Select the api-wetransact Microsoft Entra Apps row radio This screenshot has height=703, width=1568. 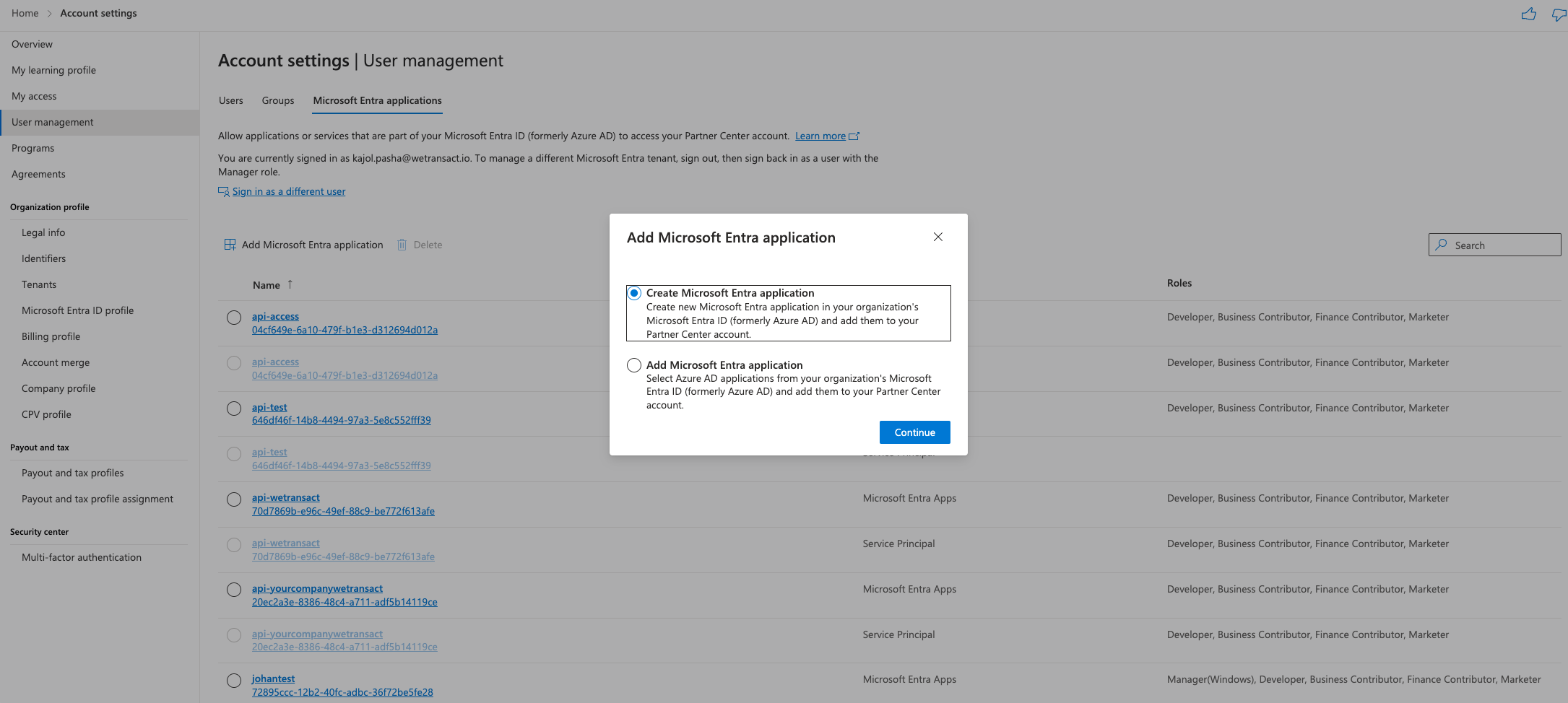point(234,499)
